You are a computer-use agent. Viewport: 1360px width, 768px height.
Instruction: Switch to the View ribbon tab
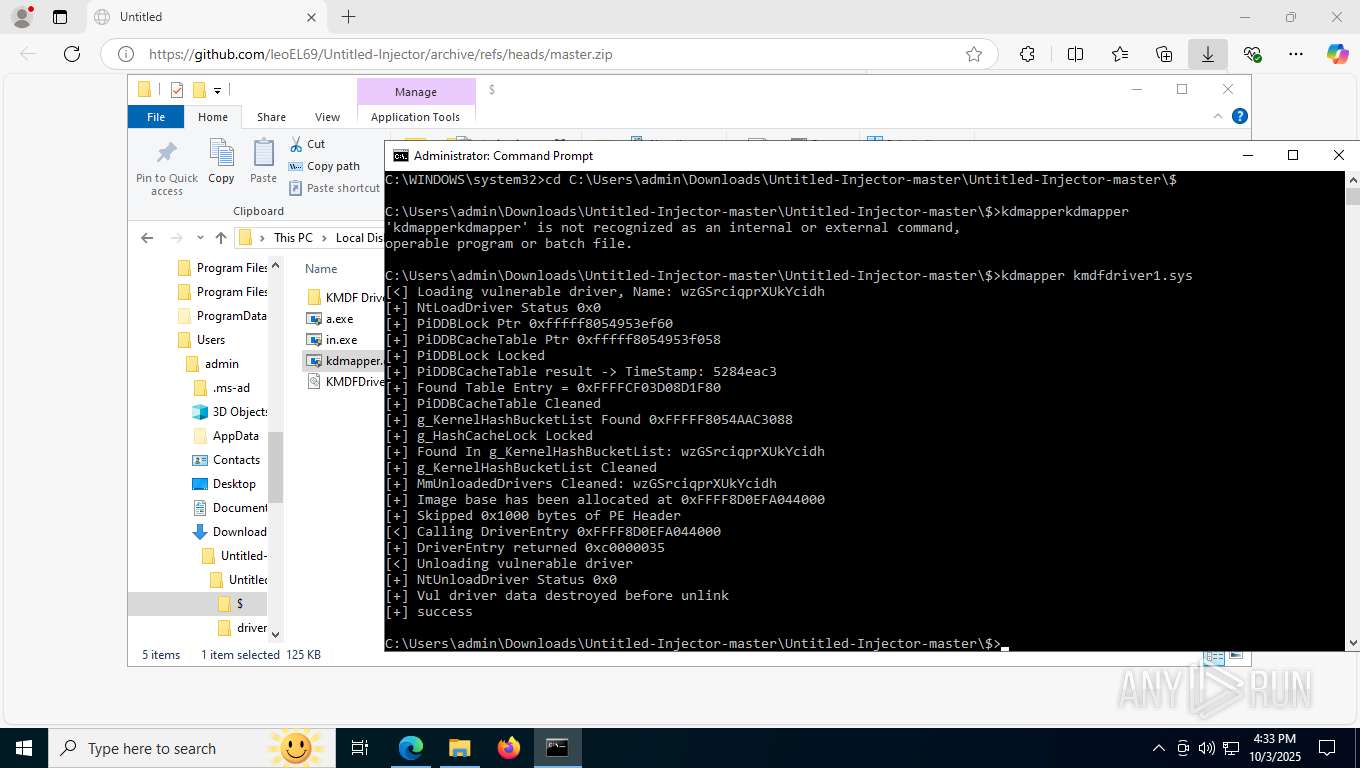327,117
